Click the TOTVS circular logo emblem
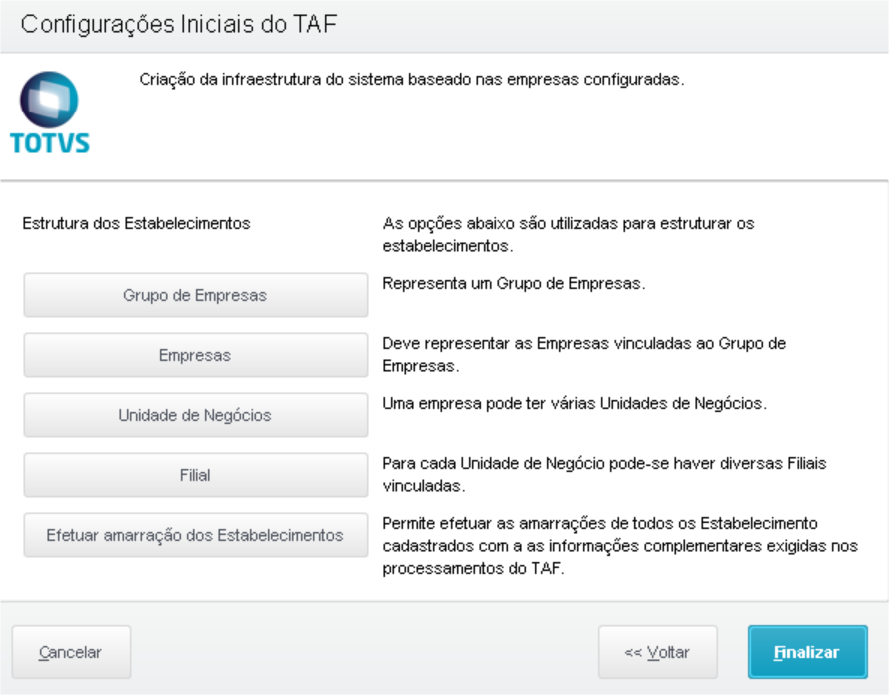Screen dimensions: 889x695 click(x=49, y=99)
